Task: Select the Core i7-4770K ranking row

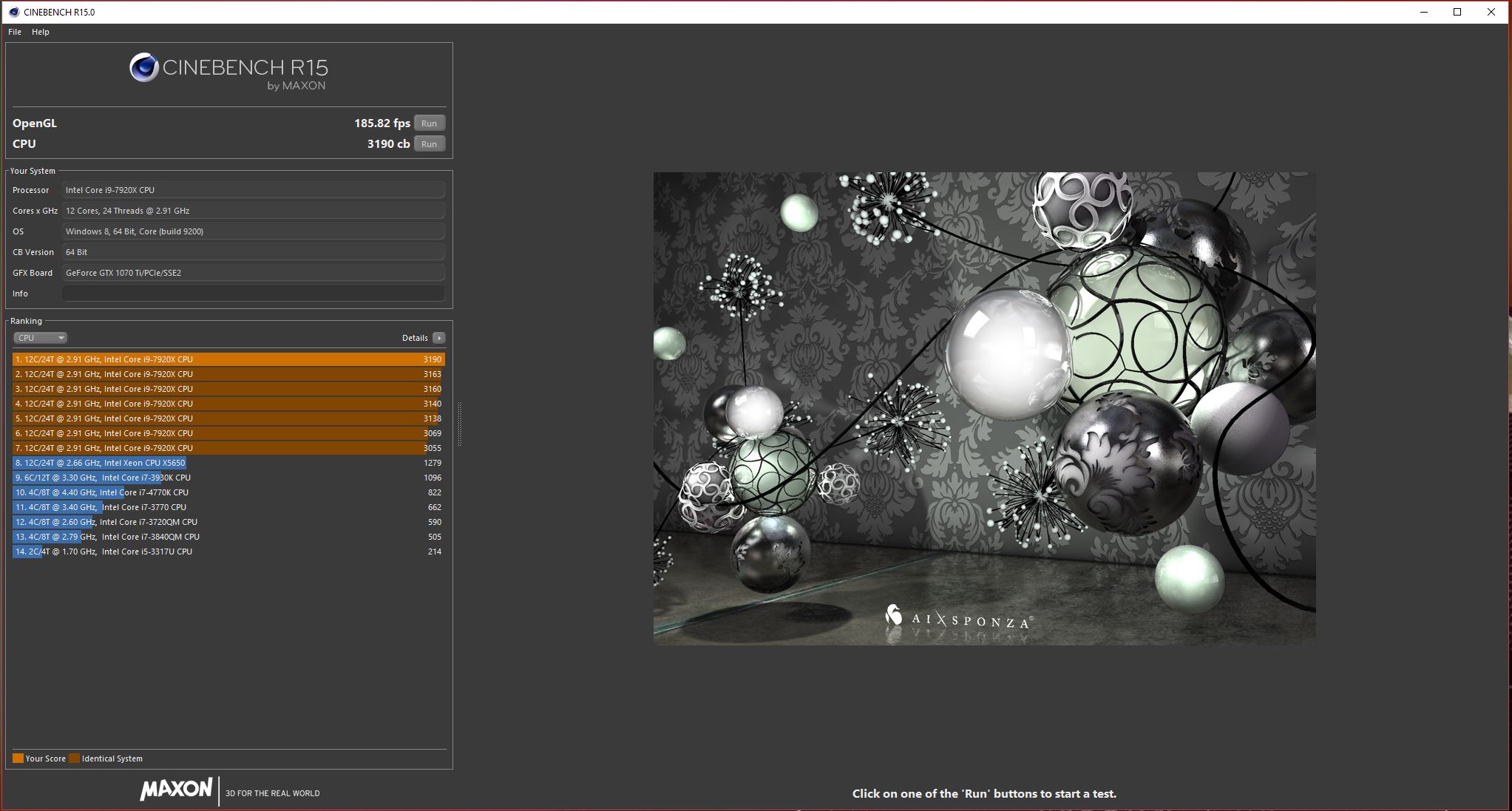Action: pyautogui.click(x=228, y=492)
